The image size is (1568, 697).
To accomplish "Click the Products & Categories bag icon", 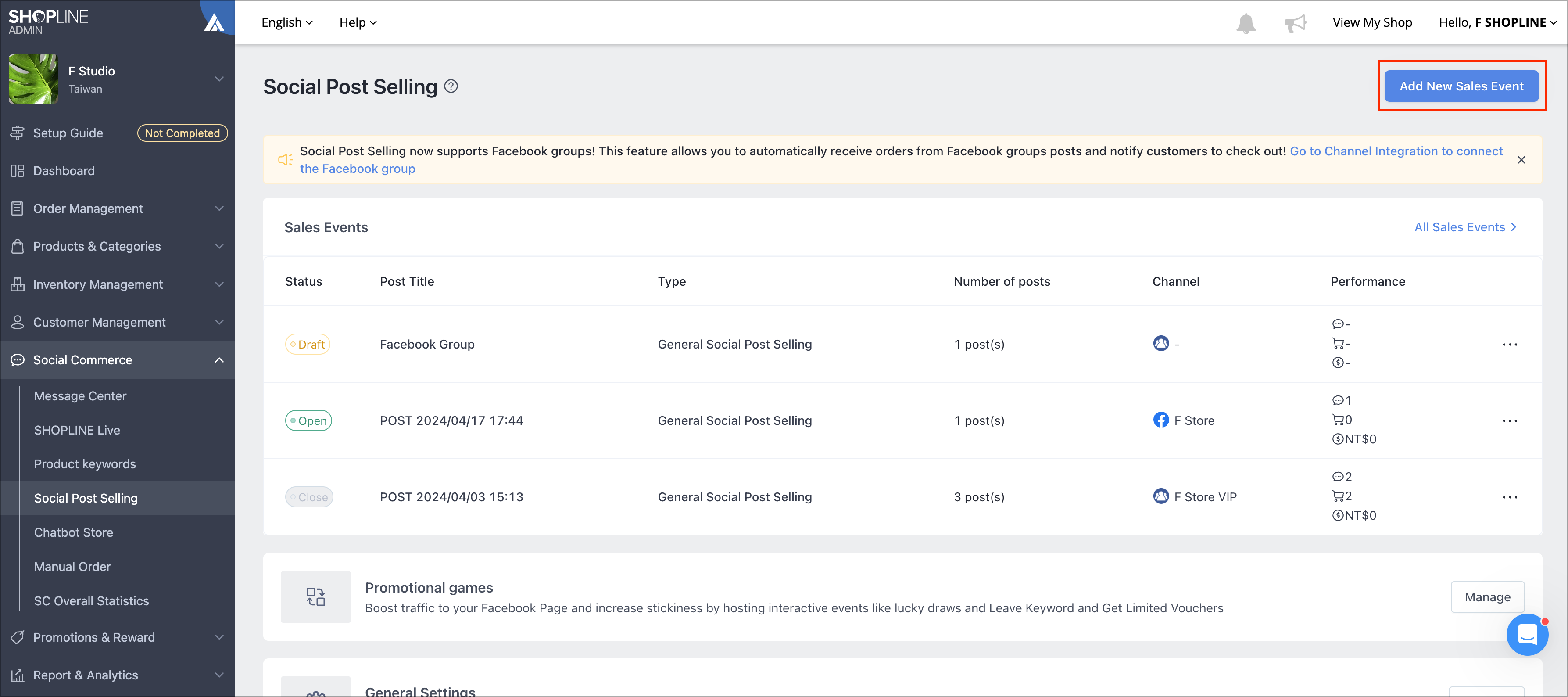I will pyautogui.click(x=17, y=246).
